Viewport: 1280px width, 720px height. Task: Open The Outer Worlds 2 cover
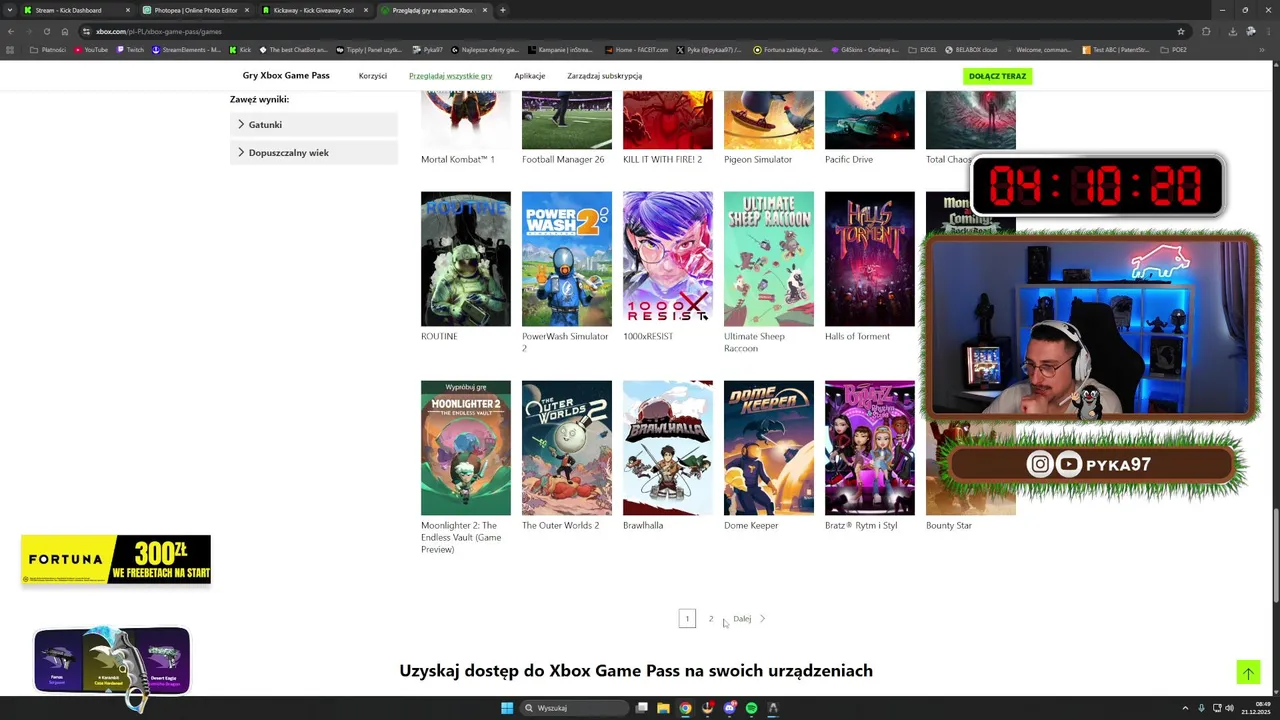pos(567,448)
